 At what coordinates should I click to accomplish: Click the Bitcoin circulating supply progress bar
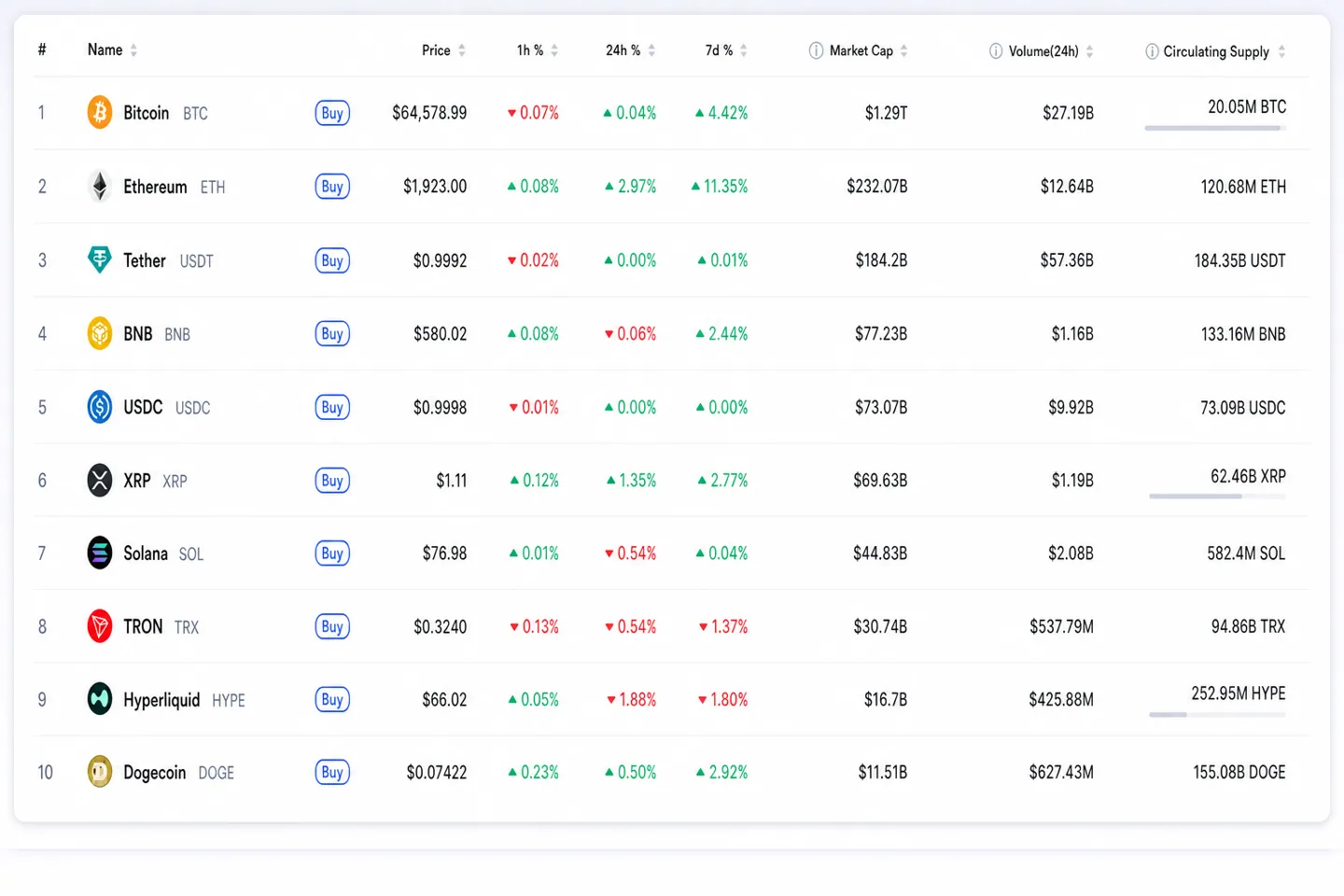[x=1215, y=128]
